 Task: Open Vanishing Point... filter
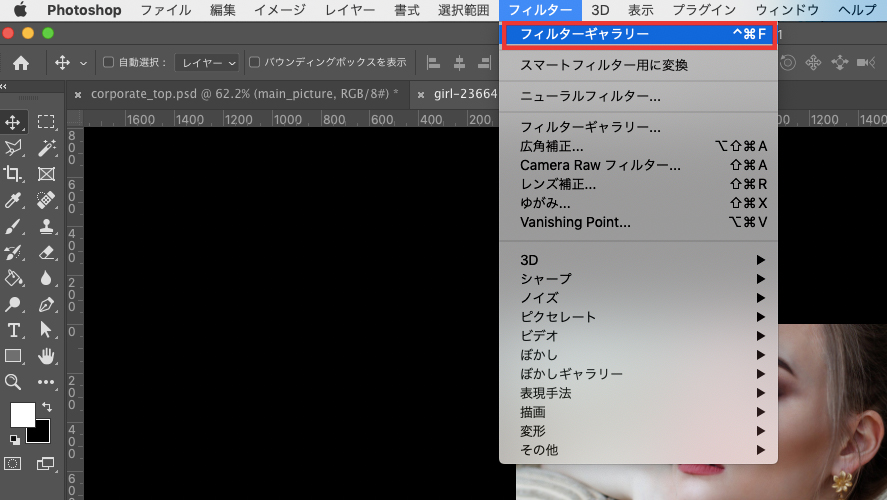[x=638, y=222]
